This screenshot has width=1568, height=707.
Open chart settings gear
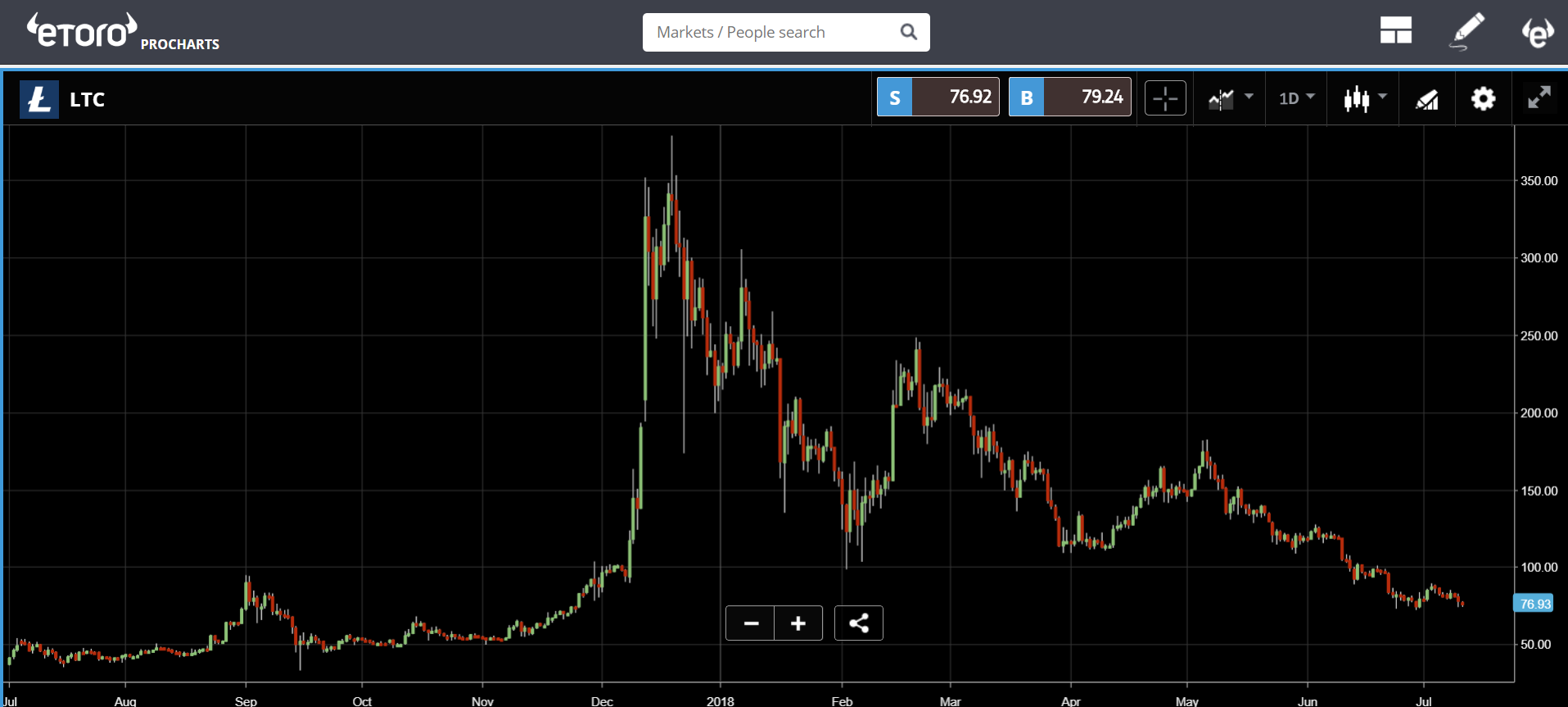coord(1483,99)
